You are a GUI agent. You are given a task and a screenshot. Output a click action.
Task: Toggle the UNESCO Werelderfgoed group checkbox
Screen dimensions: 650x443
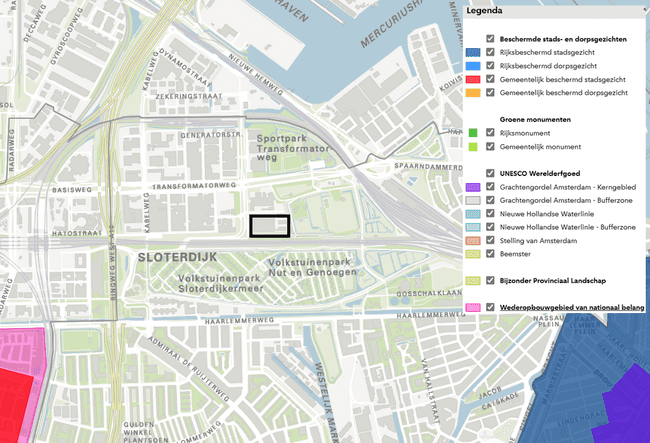coord(490,173)
